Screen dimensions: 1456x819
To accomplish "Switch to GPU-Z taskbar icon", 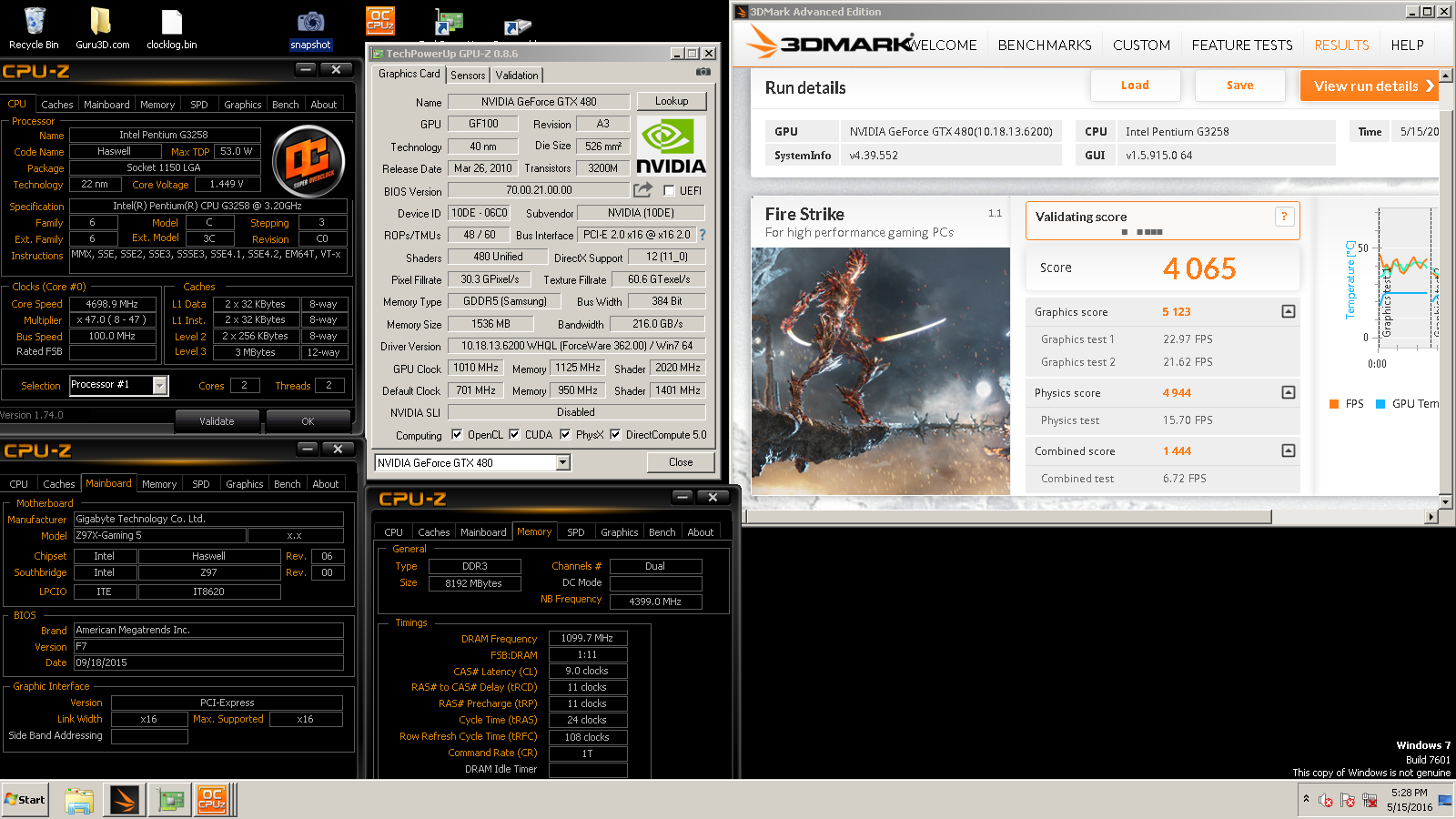I will click(169, 800).
